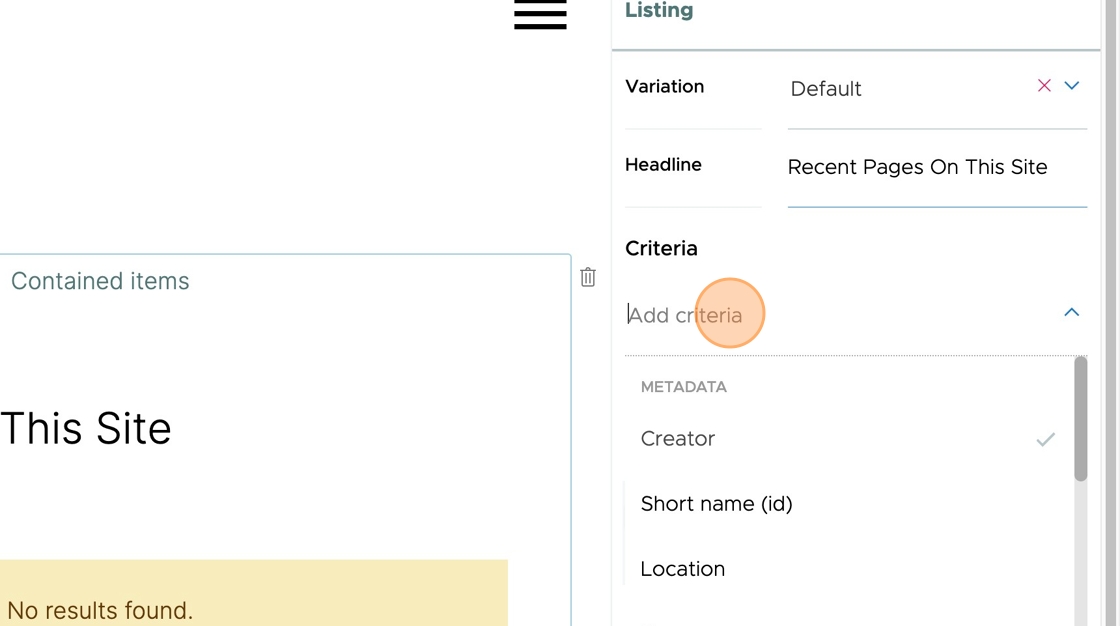
Task: Click the criteria list scrollbar thumb
Action: coord(1081,419)
